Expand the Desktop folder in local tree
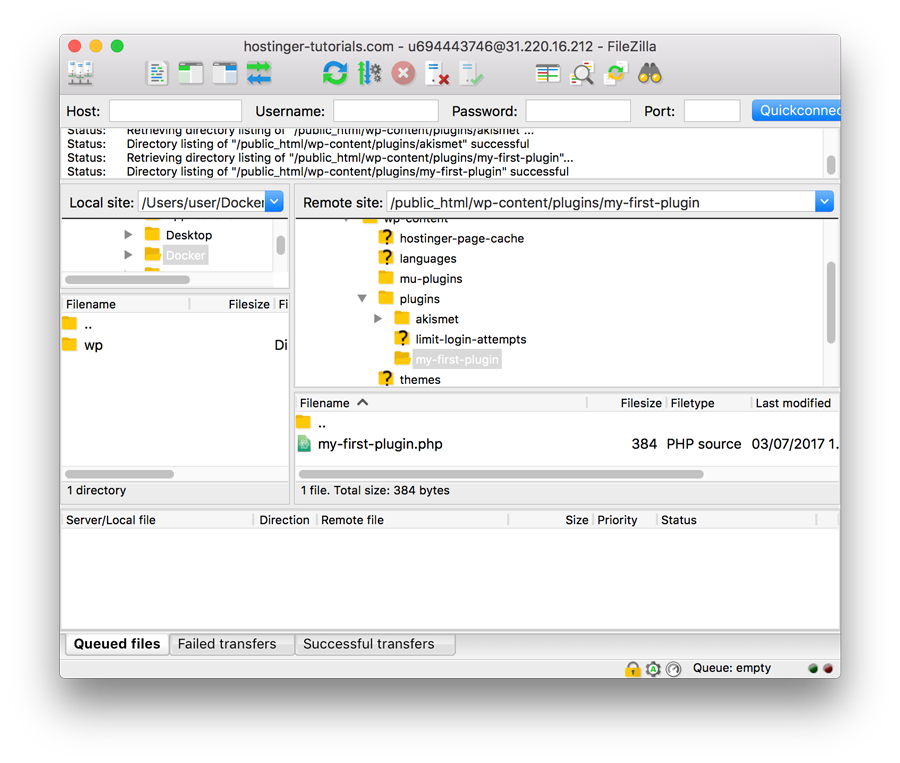The width and height of the screenshot is (900, 763). click(x=128, y=234)
